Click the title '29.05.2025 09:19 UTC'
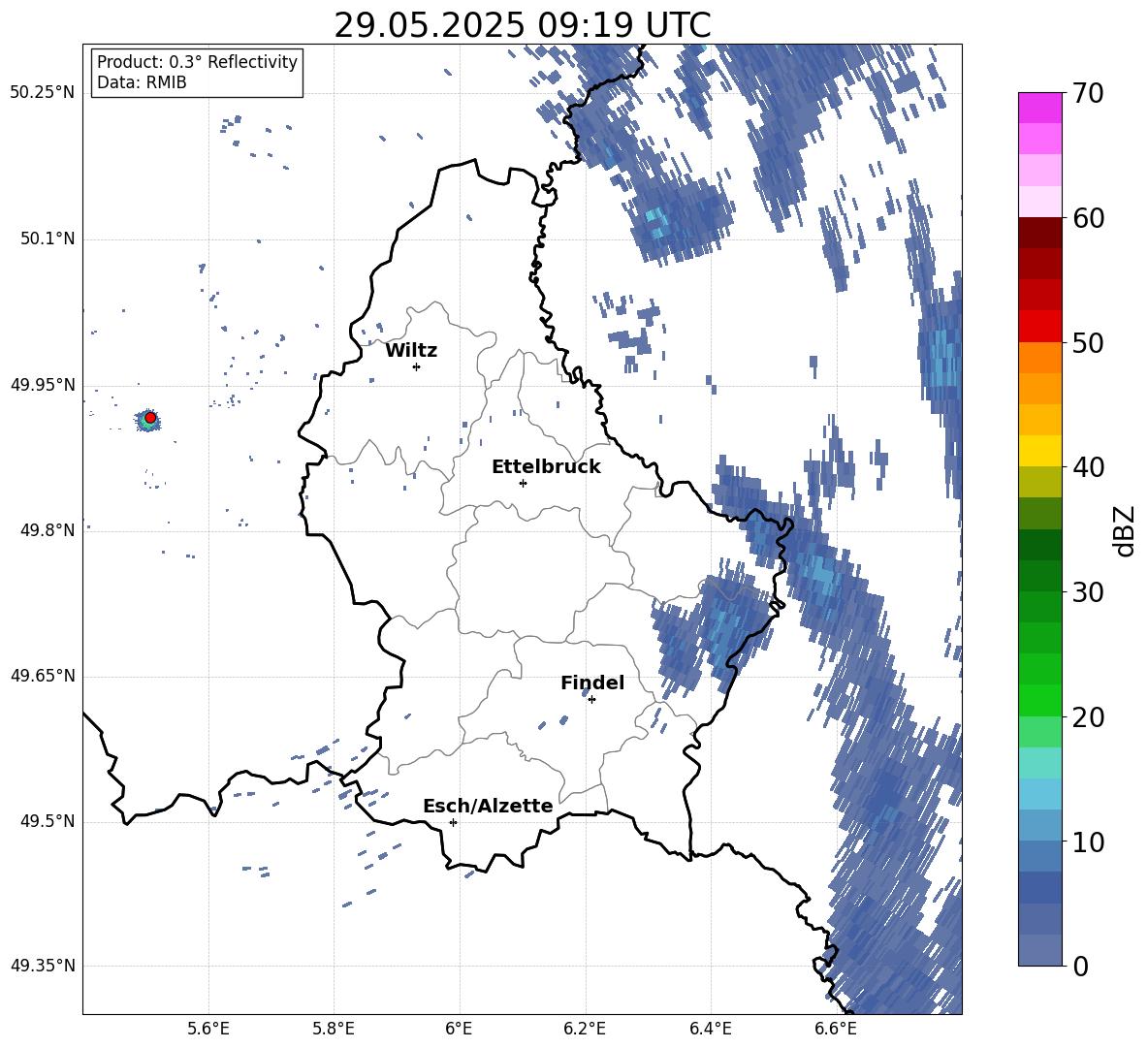1148x1048 pixels. [x=522, y=25]
